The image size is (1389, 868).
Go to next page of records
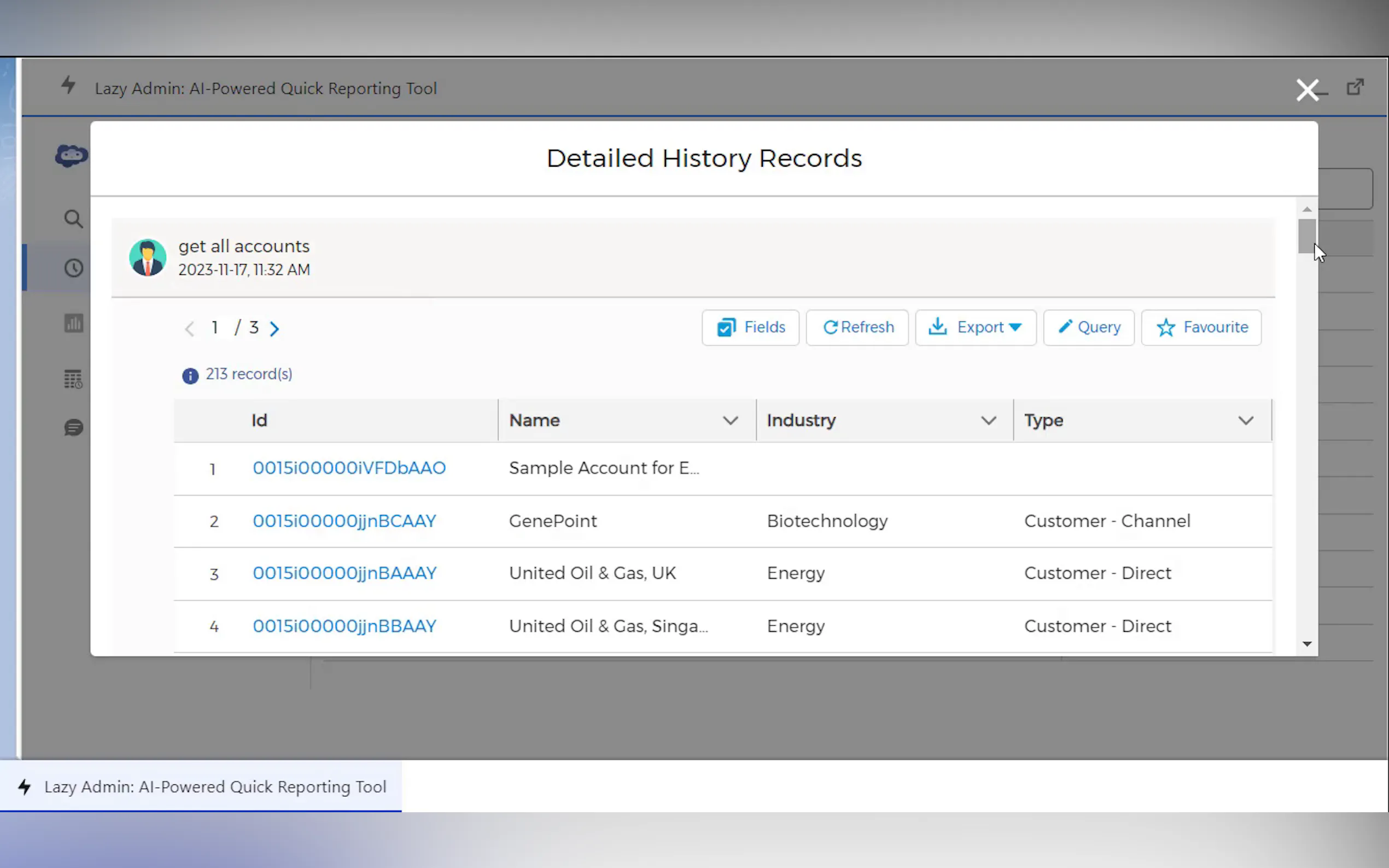(275, 329)
